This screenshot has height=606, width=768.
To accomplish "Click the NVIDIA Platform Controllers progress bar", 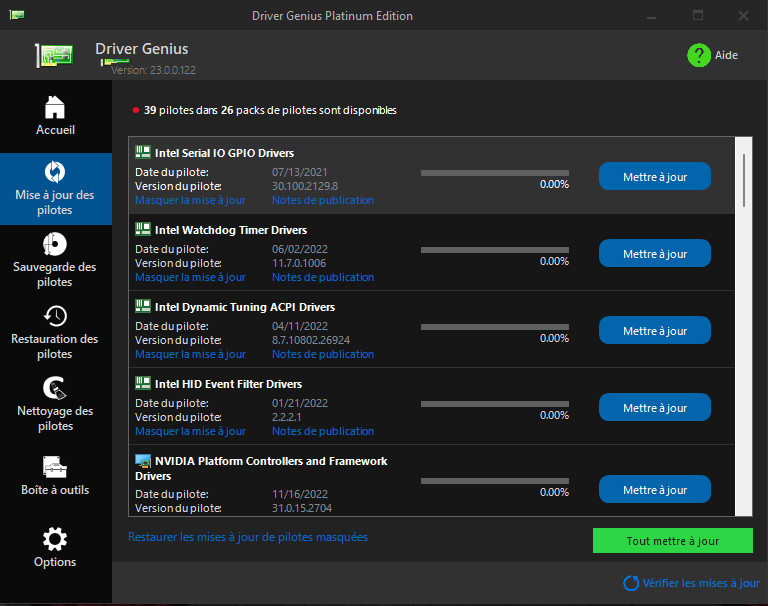I will pyautogui.click(x=495, y=481).
